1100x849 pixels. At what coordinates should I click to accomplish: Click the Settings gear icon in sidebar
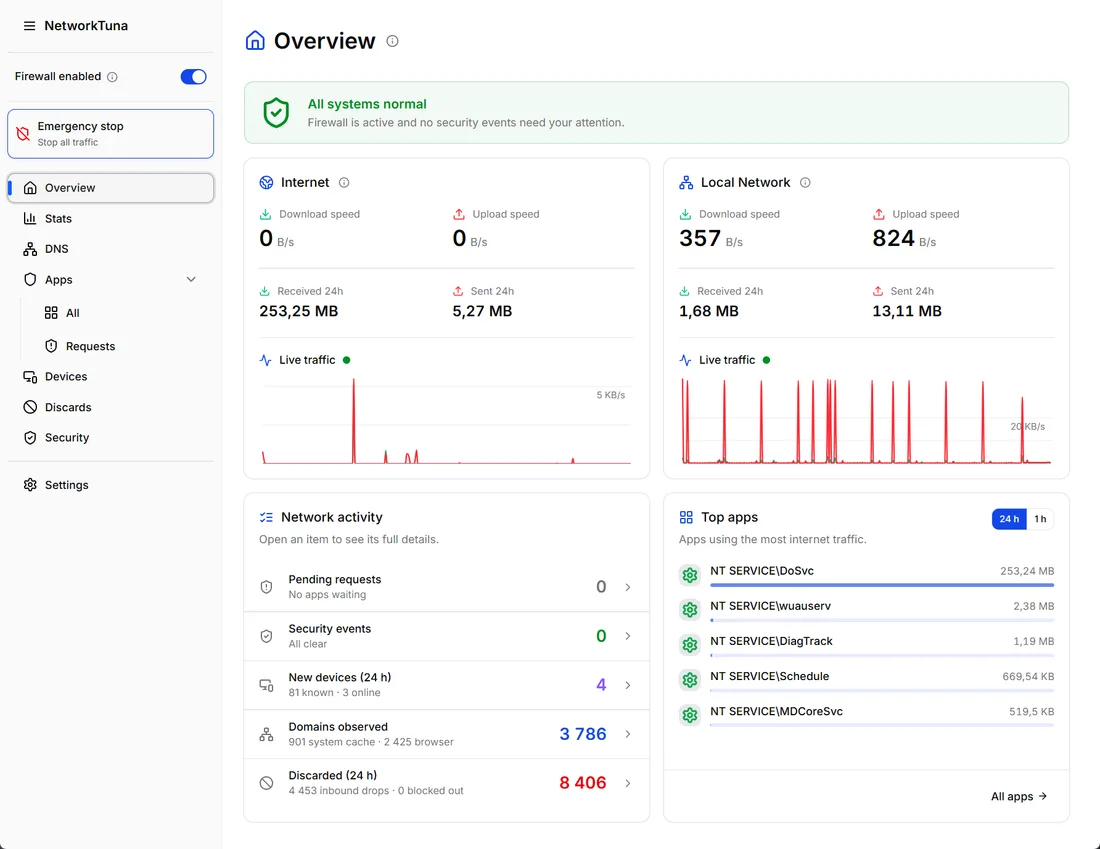30,485
